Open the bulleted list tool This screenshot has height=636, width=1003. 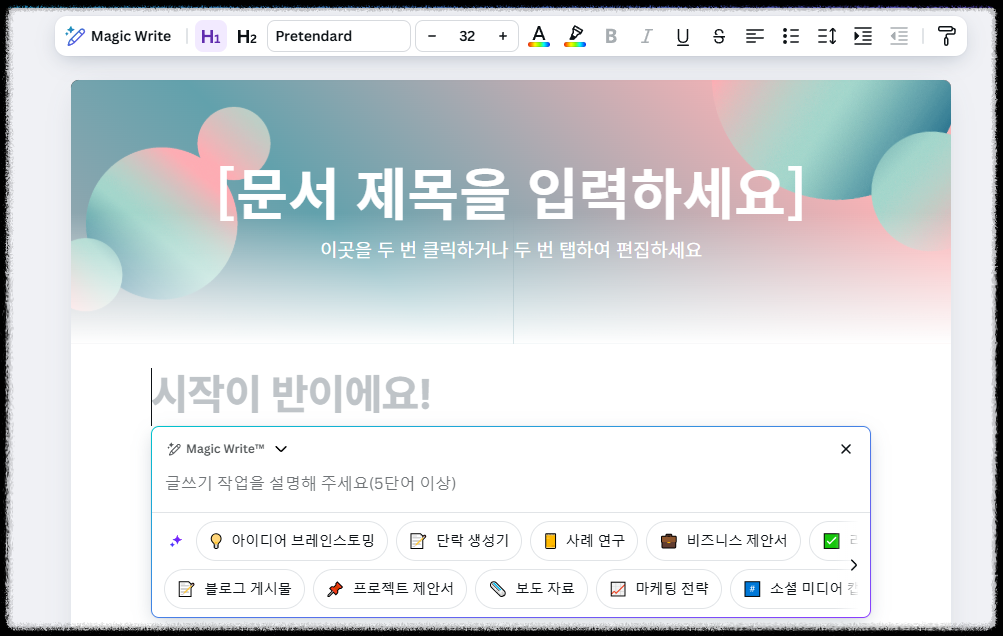pos(791,36)
